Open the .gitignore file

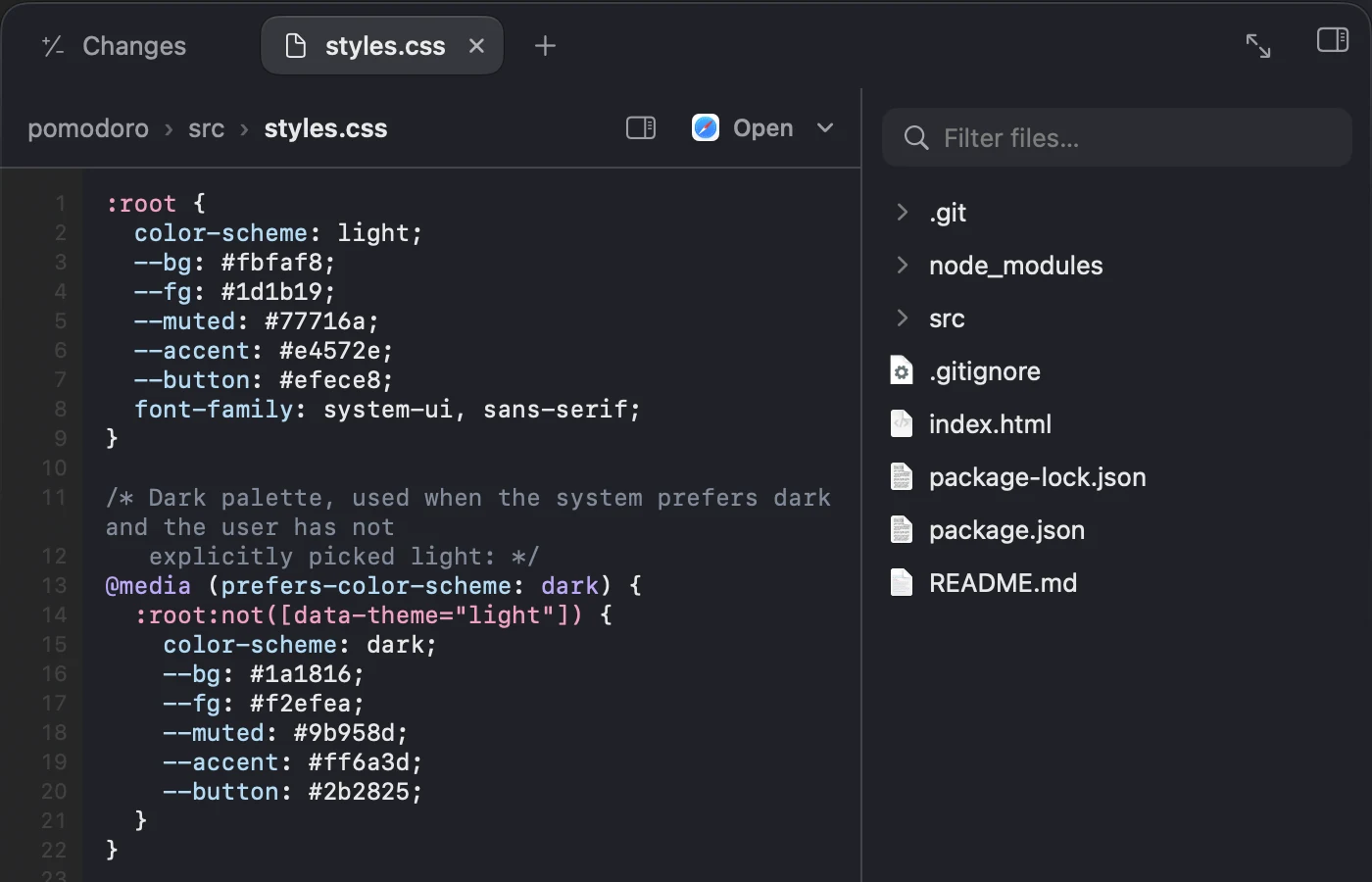coord(1117,371)
